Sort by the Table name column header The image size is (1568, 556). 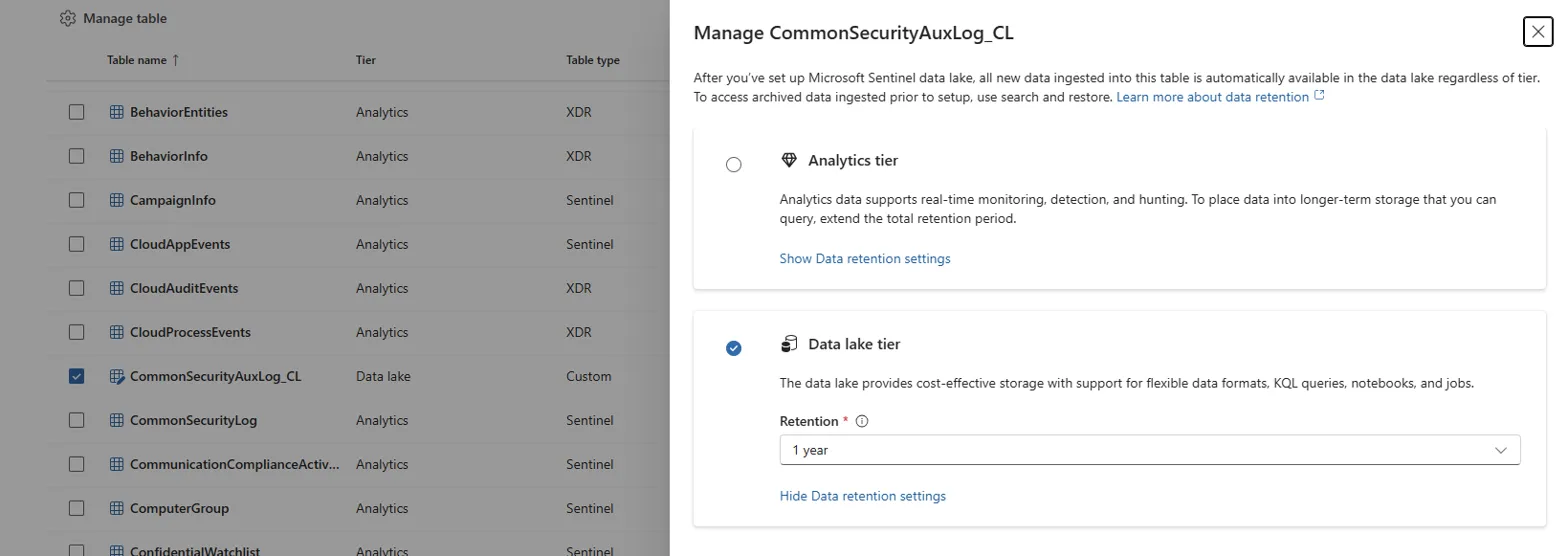(137, 60)
